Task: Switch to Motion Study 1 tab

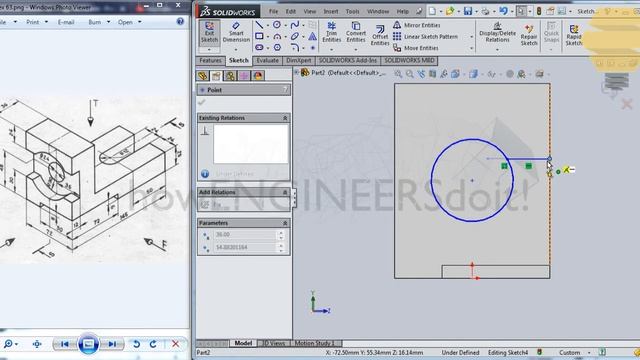Action: [314, 343]
